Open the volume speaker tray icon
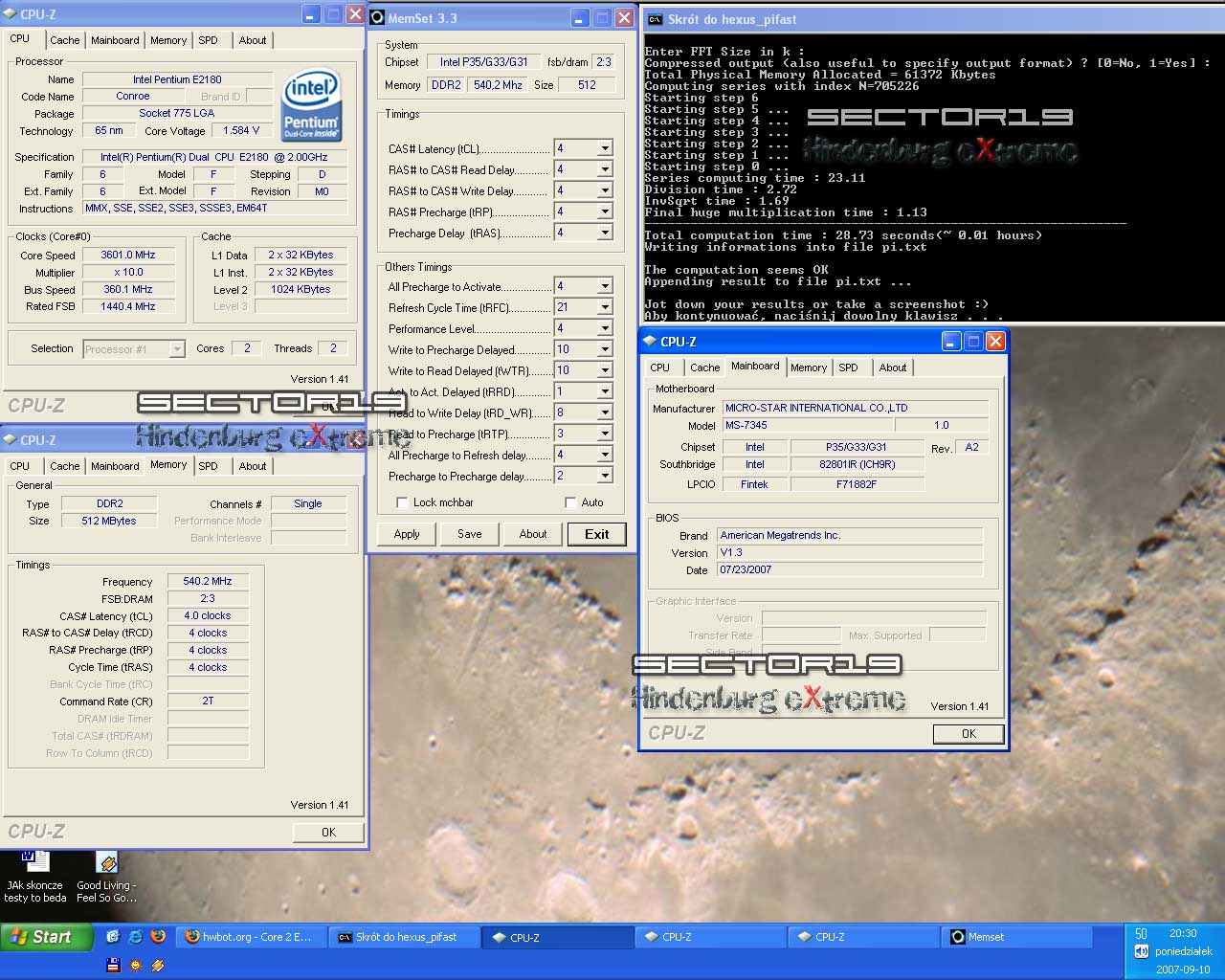Screen dimensions: 1225x980 [x=1141, y=951]
